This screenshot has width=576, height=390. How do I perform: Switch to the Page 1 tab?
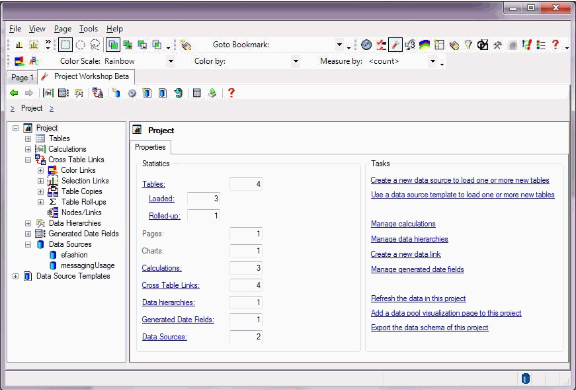22,77
